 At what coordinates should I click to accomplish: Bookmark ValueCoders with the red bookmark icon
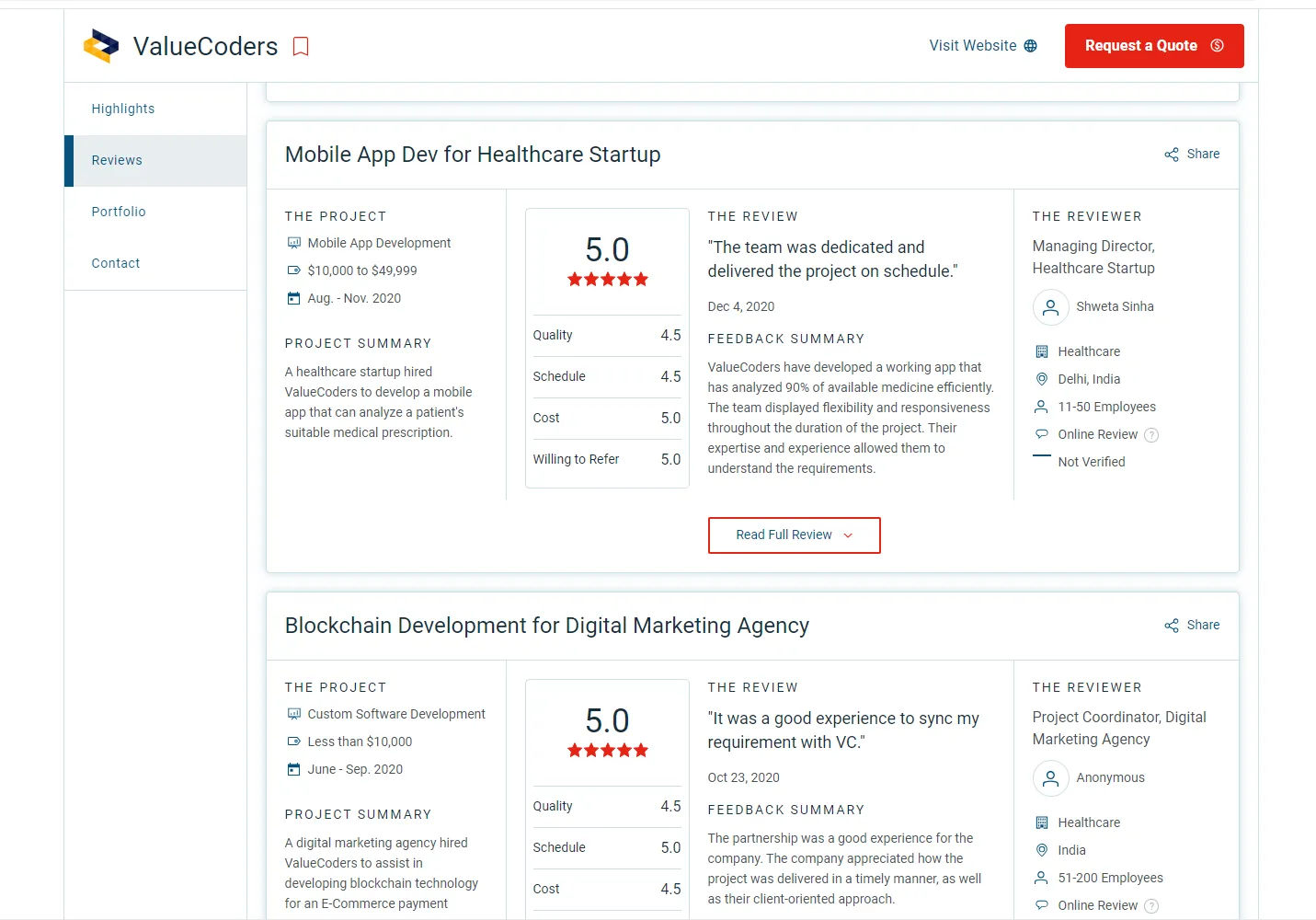301,47
